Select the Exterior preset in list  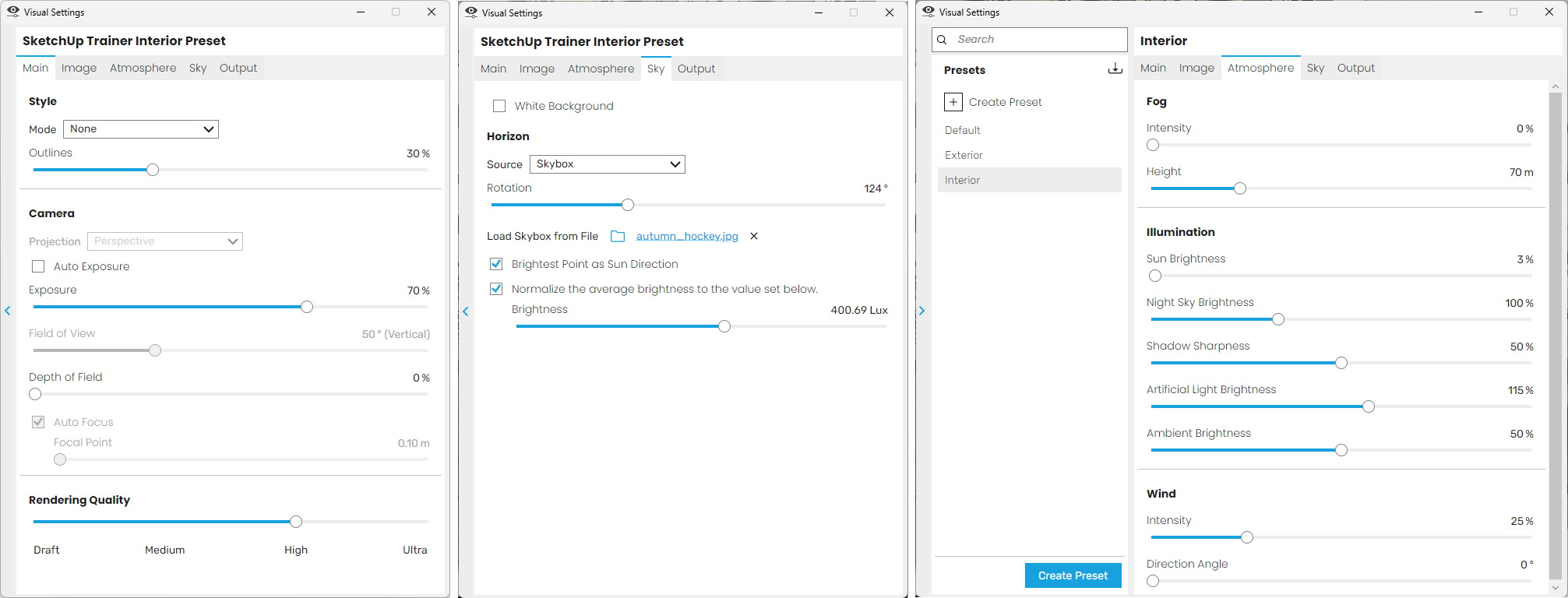(x=964, y=155)
